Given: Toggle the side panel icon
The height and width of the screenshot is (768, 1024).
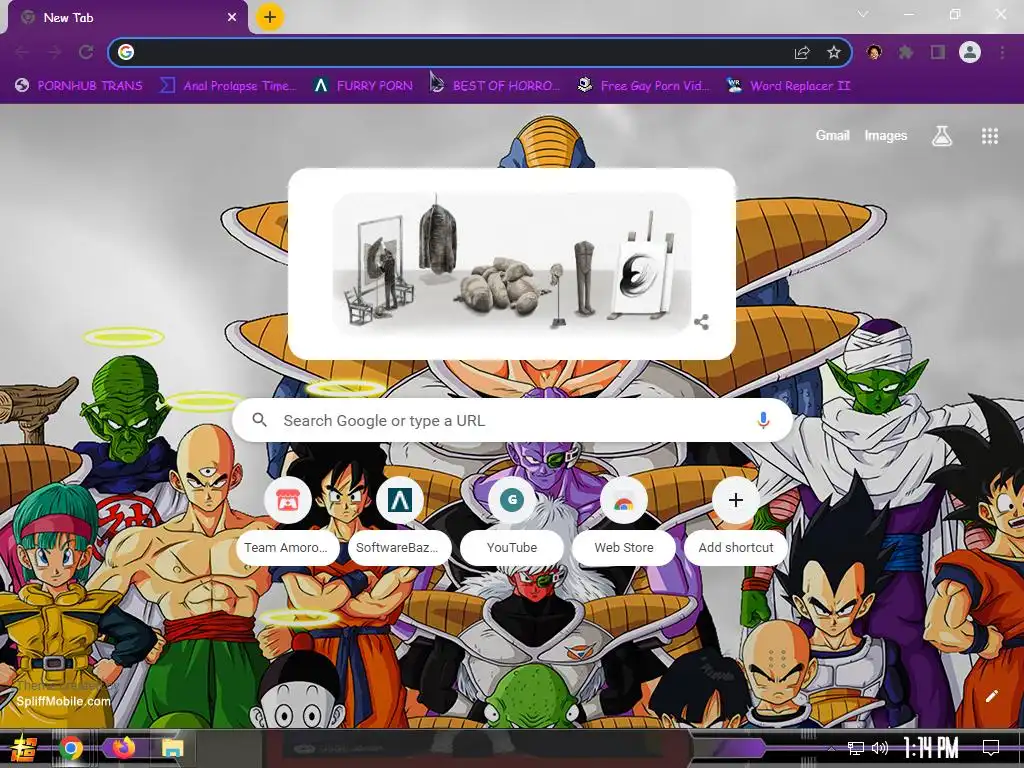Looking at the screenshot, I should tap(938, 52).
